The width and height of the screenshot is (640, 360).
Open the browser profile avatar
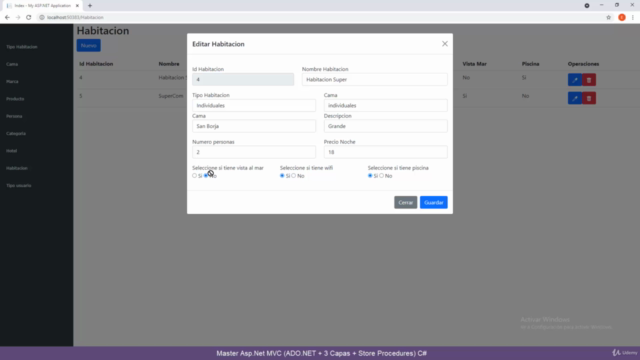[x=622, y=17]
